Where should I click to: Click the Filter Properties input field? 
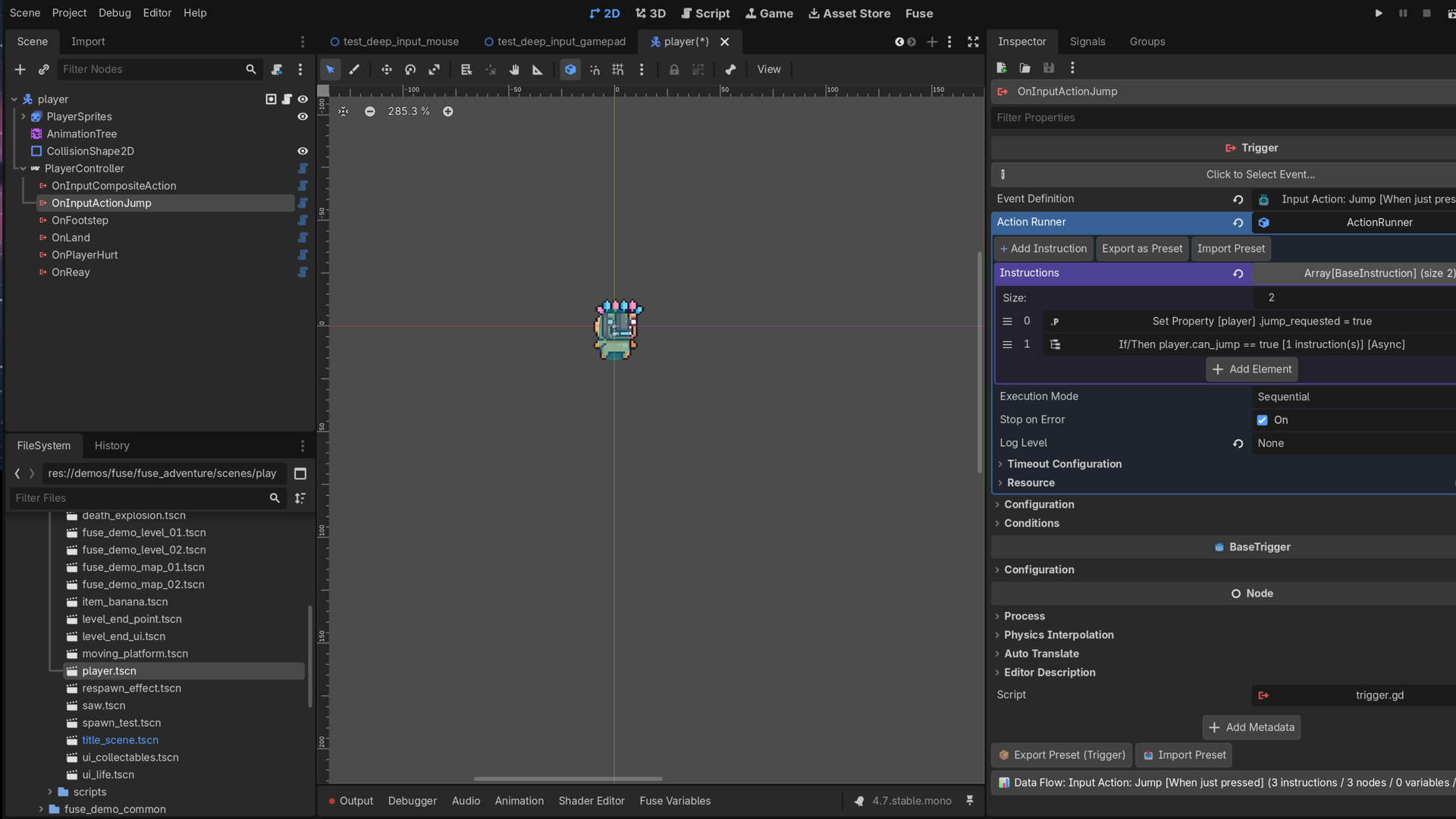[1222, 118]
